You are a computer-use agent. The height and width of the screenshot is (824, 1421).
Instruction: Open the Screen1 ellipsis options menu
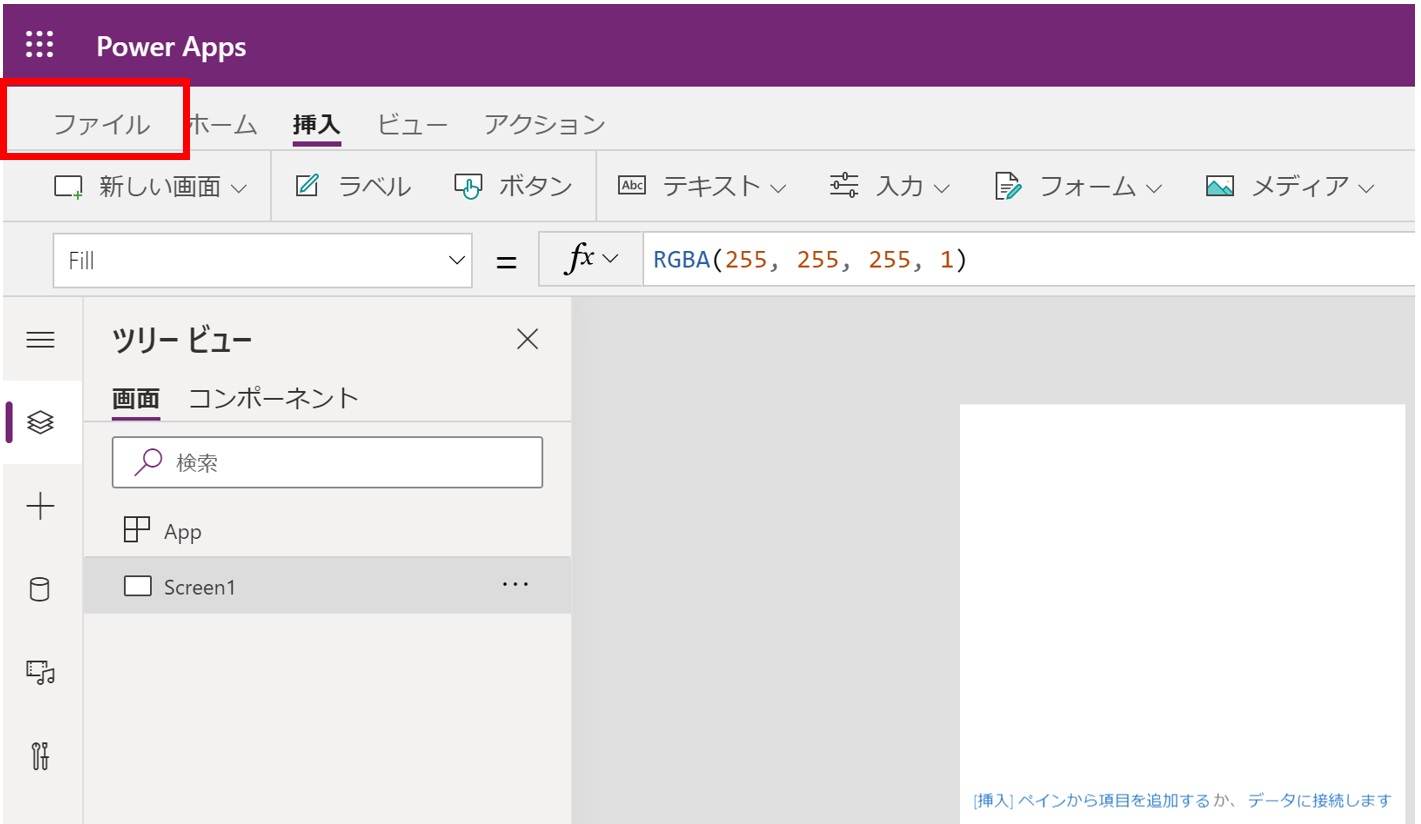pyautogui.click(x=514, y=585)
